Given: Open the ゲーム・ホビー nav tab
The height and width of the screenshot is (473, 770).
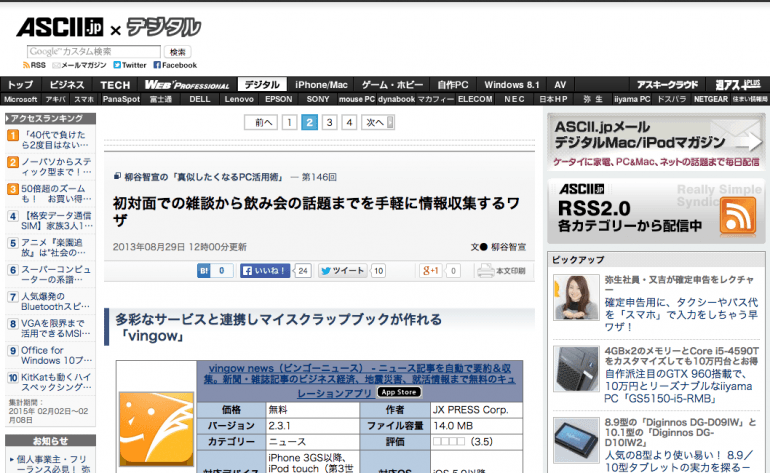Looking at the screenshot, I should coord(392,84).
